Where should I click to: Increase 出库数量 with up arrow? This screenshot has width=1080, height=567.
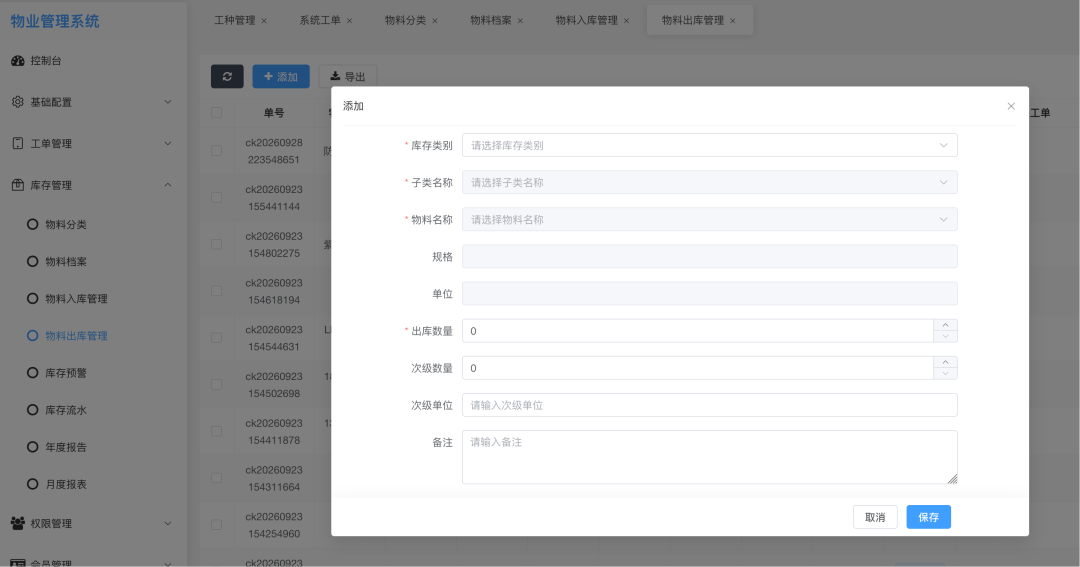click(946, 325)
